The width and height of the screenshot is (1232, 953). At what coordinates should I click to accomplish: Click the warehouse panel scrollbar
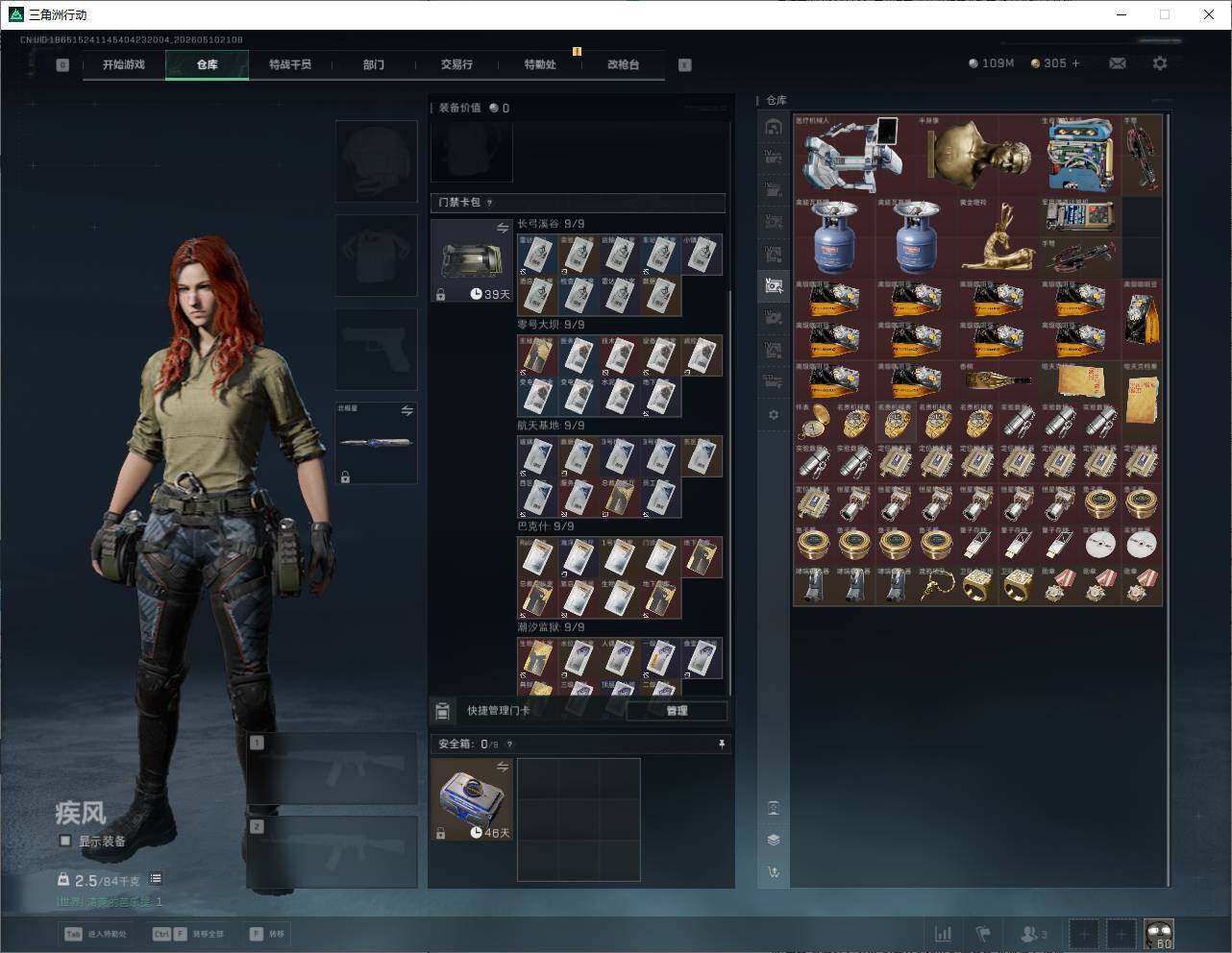coord(1169,500)
